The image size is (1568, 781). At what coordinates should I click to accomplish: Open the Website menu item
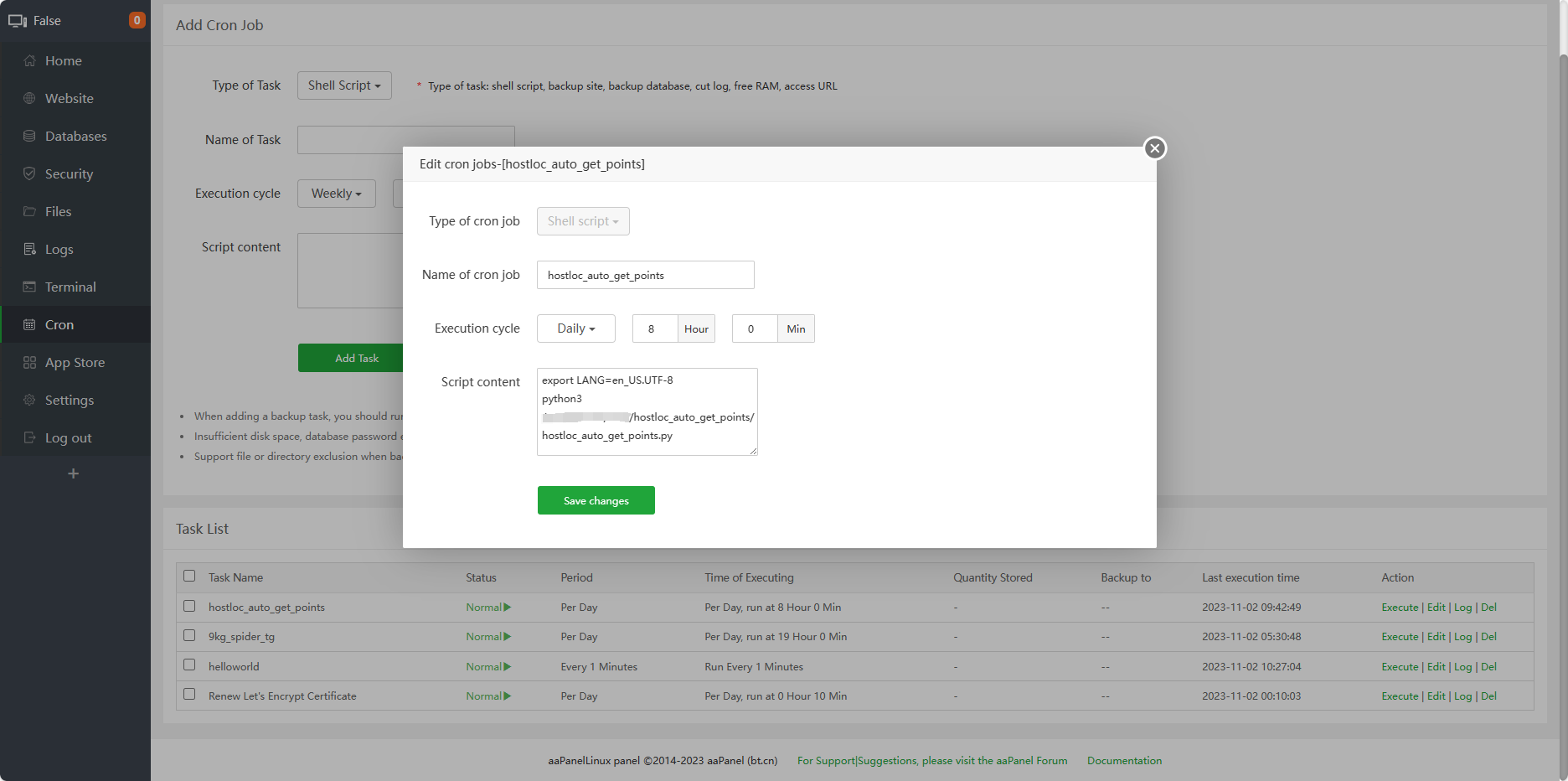69,99
